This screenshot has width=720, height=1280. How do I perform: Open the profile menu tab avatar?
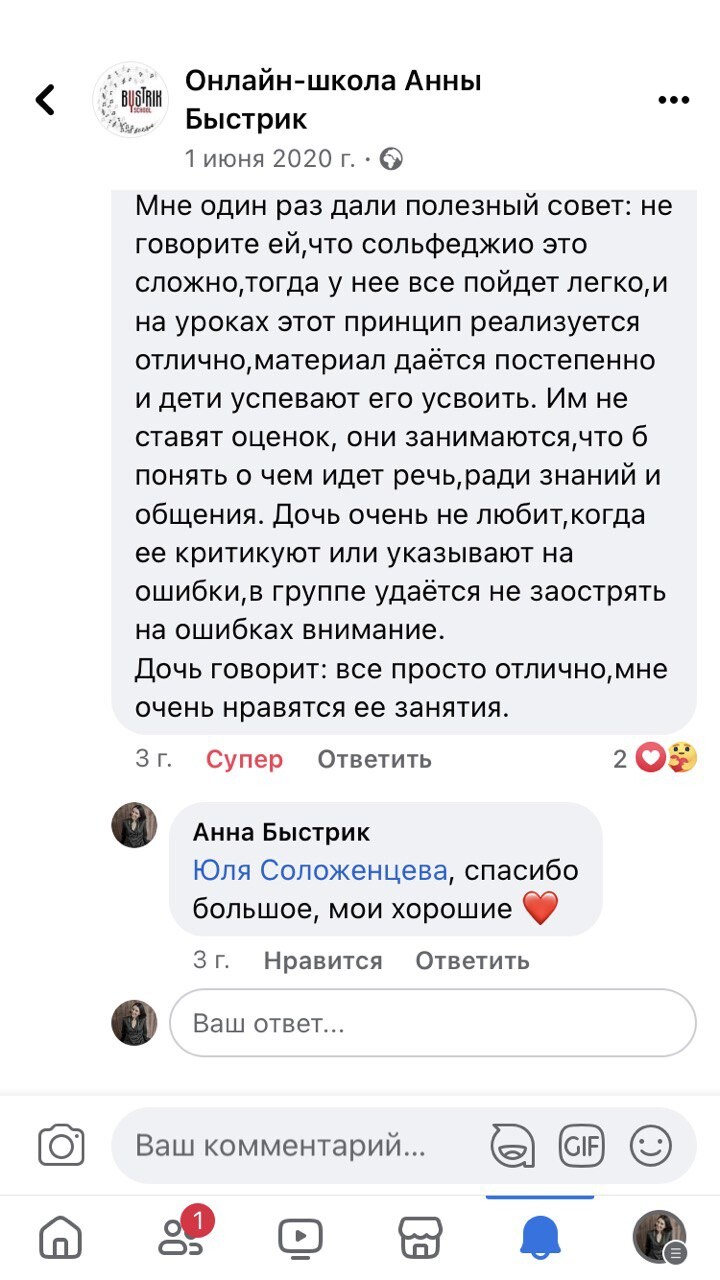tap(659, 1238)
